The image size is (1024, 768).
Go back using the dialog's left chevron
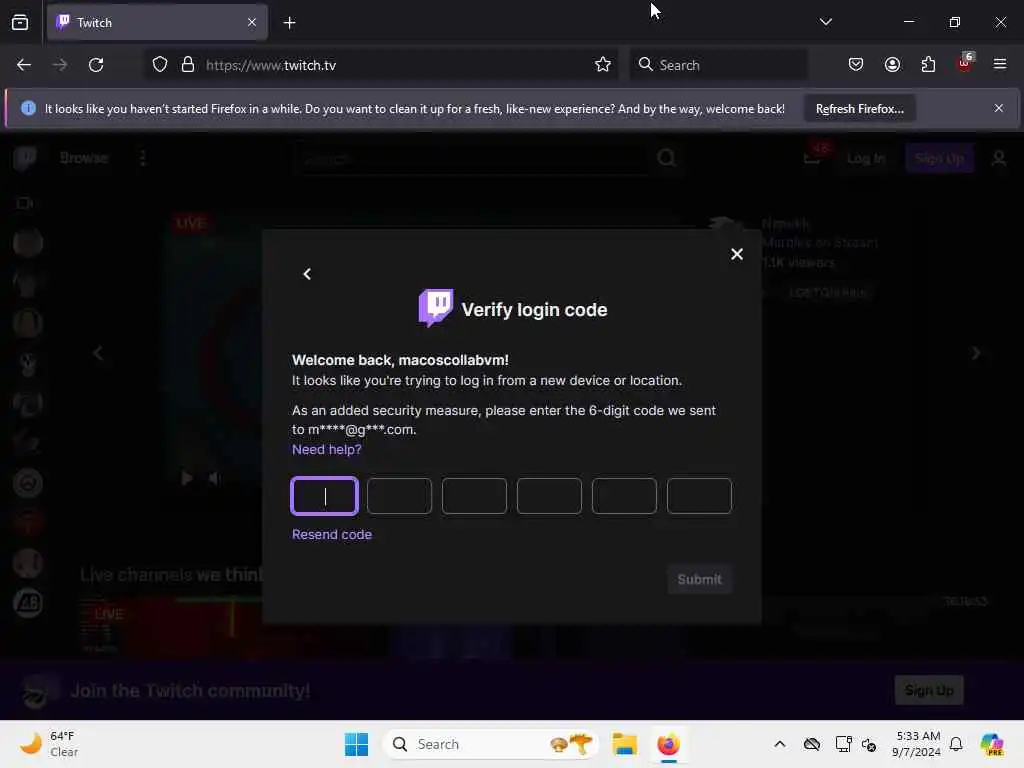307,274
